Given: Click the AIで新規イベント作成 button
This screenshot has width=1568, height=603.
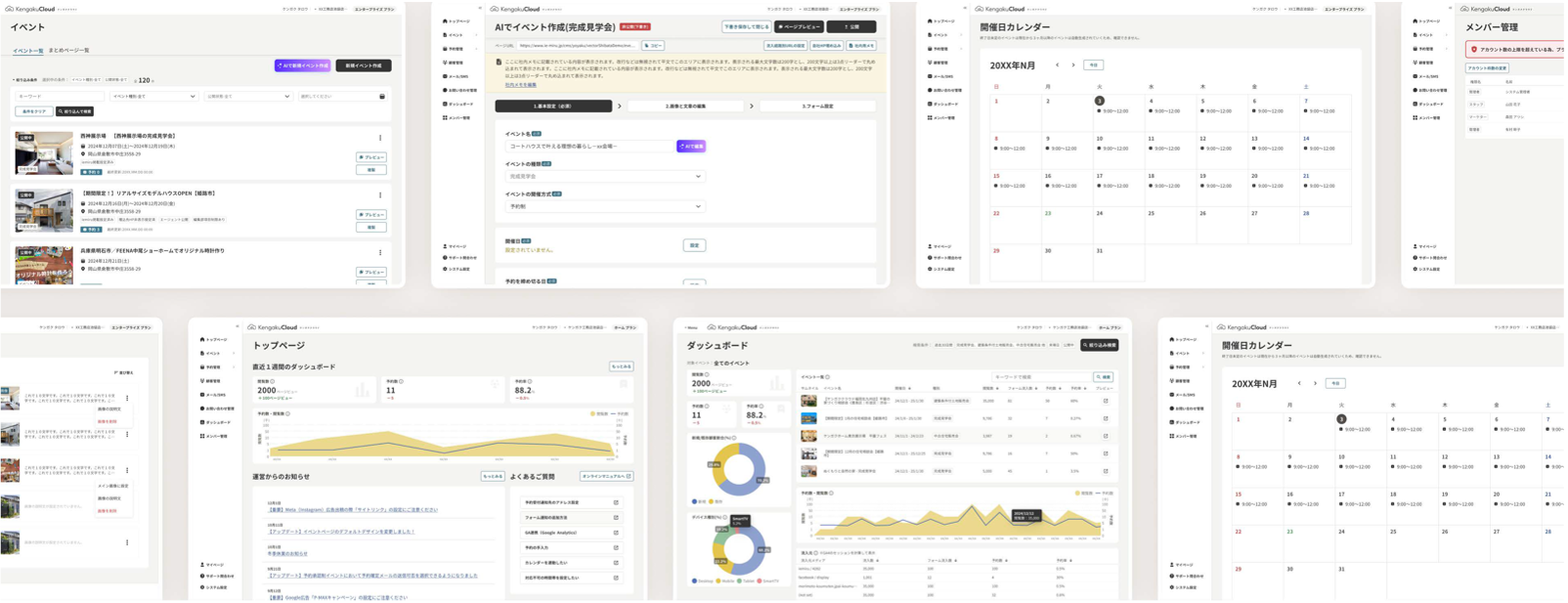Looking at the screenshot, I should [302, 65].
